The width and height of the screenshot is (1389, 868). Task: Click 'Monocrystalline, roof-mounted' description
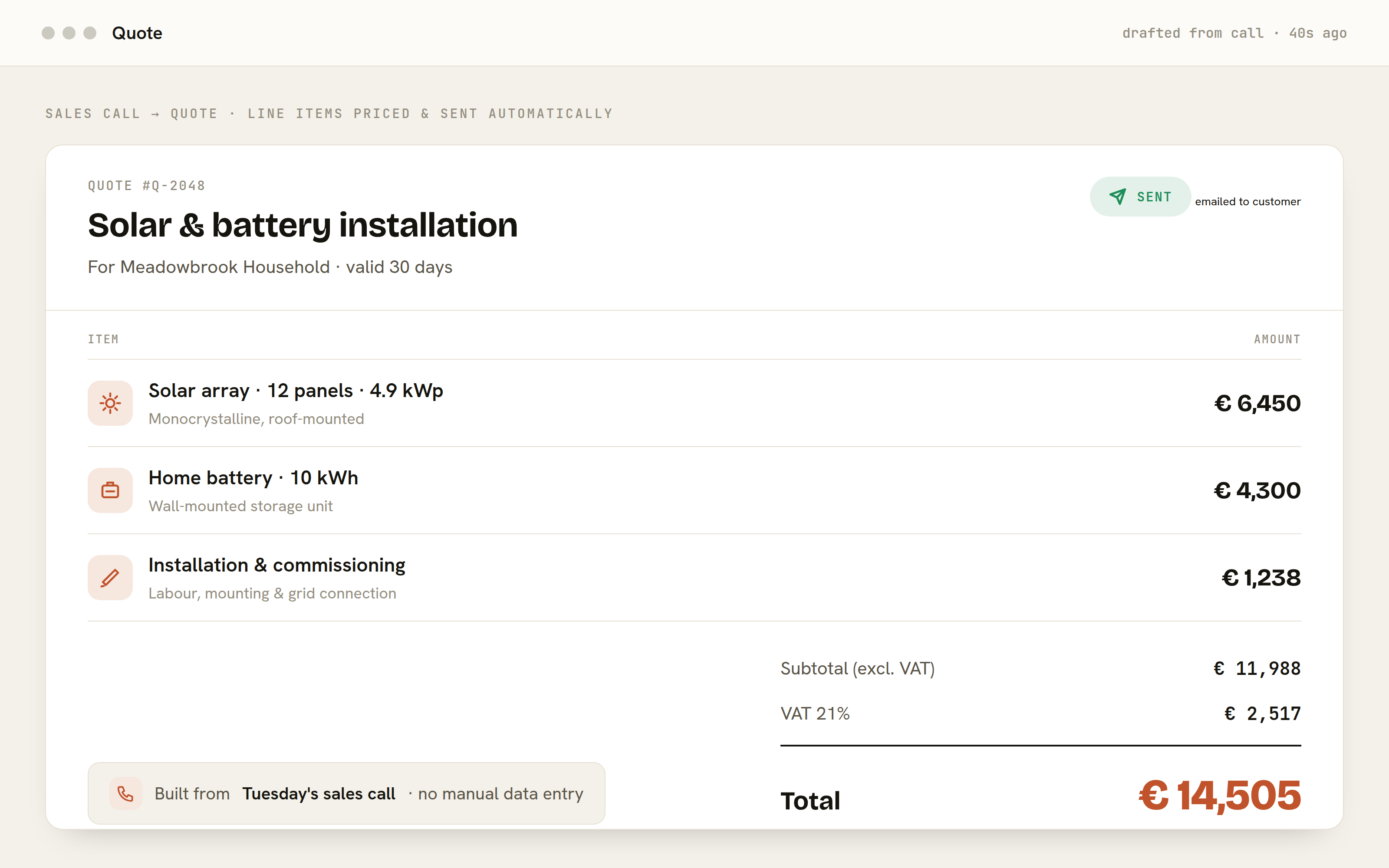pyautogui.click(x=256, y=418)
